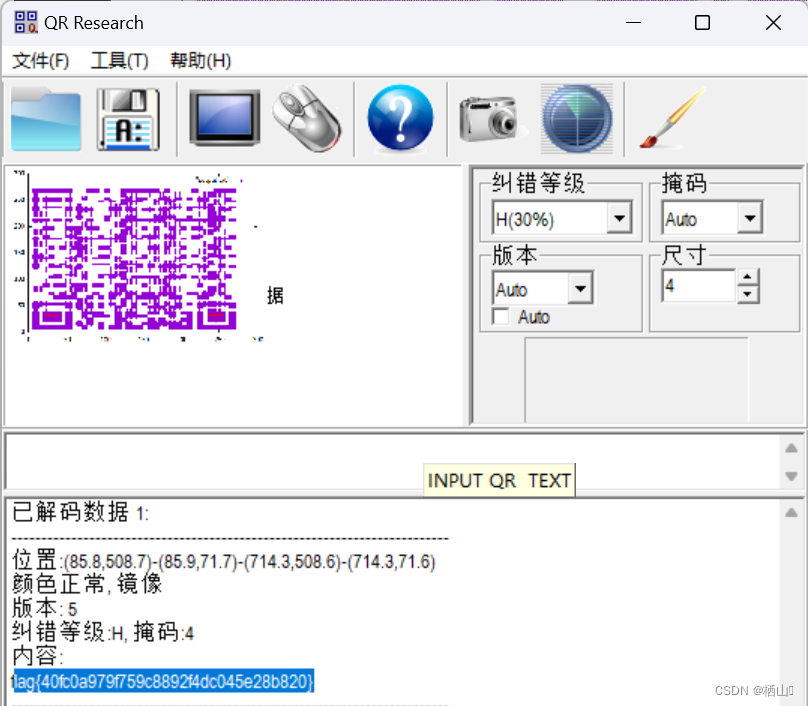Minimize the QR Research window
The height and width of the screenshot is (706, 808).
click(633, 23)
